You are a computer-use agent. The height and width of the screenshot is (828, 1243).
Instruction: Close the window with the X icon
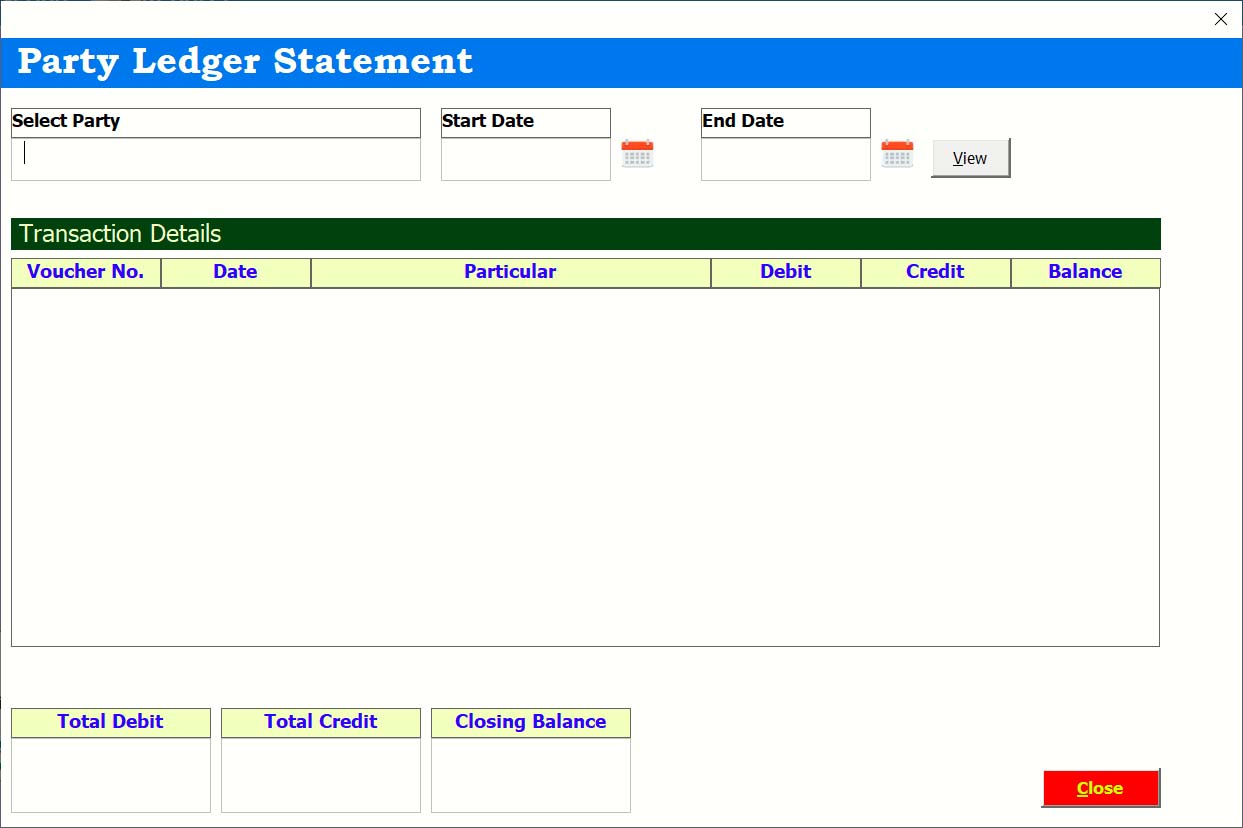1220,19
